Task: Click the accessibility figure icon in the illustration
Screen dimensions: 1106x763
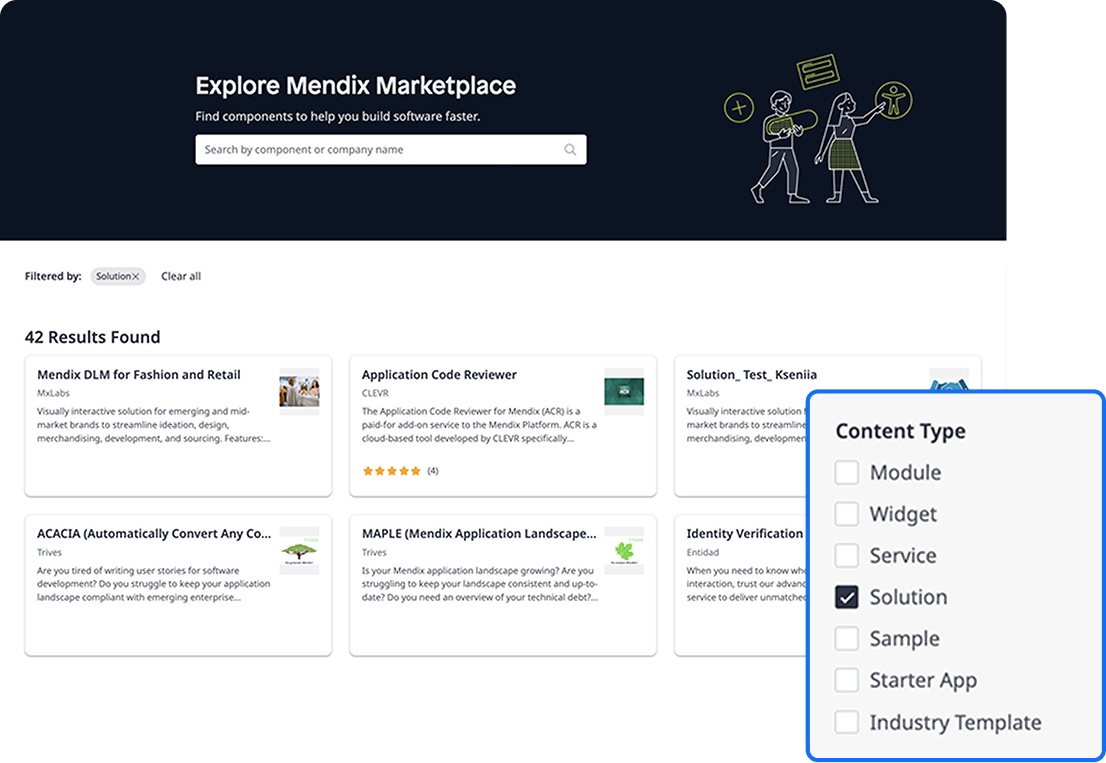Action: pos(893,101)
